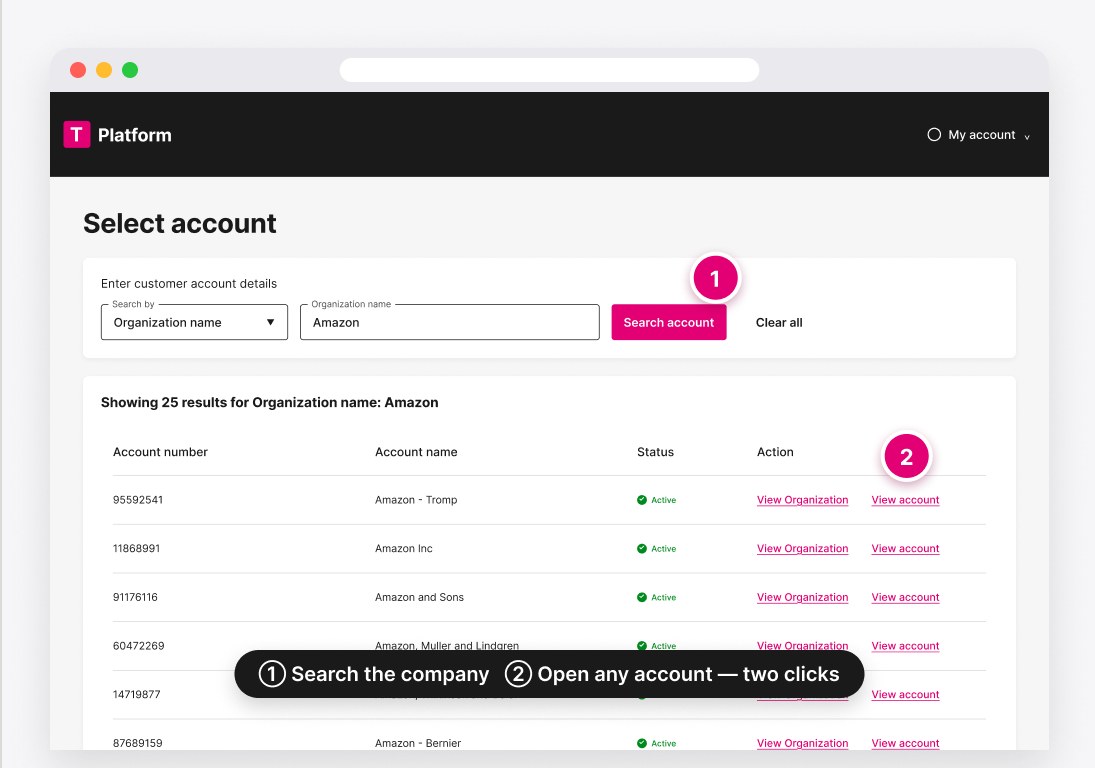Click account name Amazon - Bernier
This screenshot has width=1095, height=768.
418,744
